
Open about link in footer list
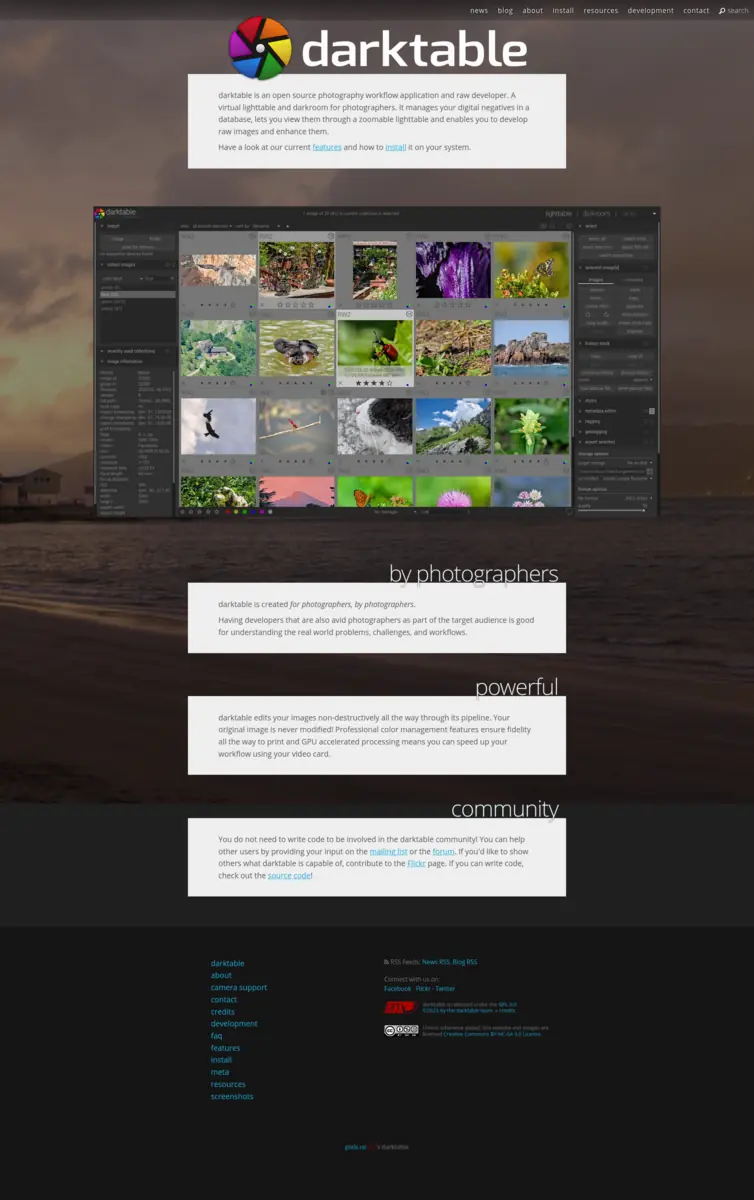(x=221, y=975)
